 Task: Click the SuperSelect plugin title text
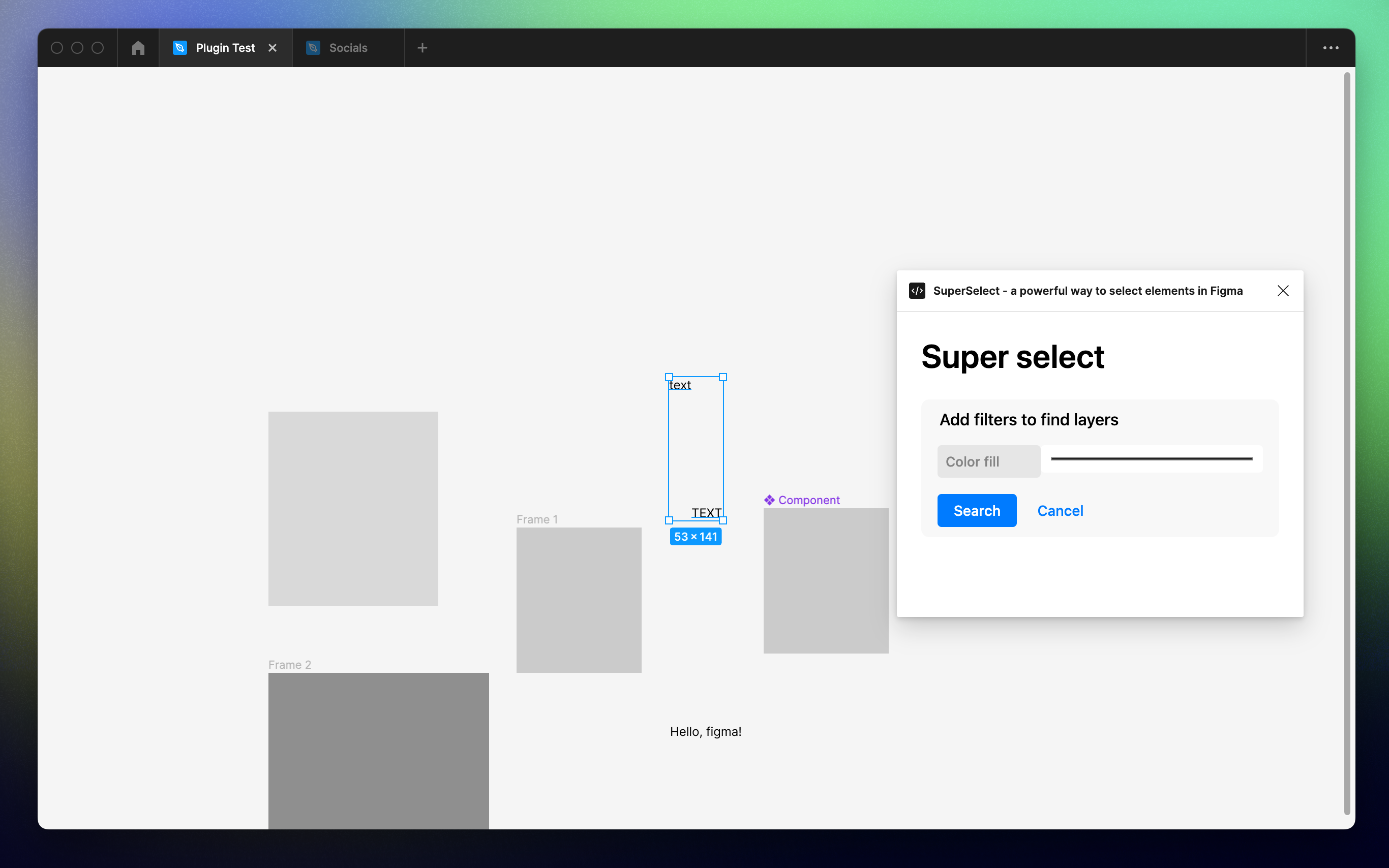[x=1088, y=291]
